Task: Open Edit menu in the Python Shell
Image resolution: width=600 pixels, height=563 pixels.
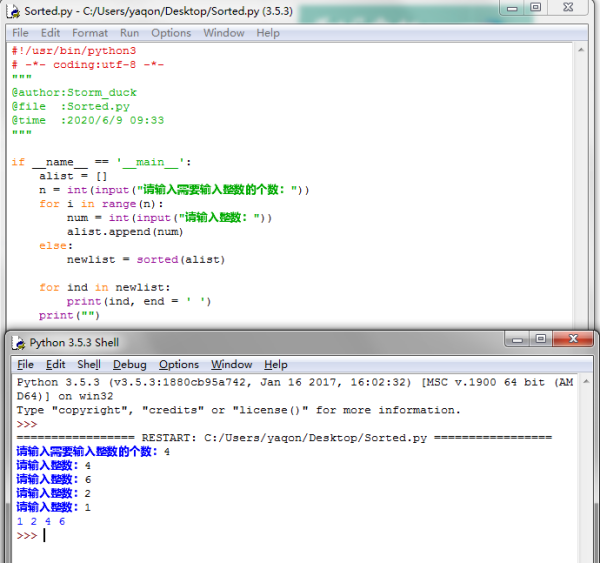Action: [x=56, y=365]
